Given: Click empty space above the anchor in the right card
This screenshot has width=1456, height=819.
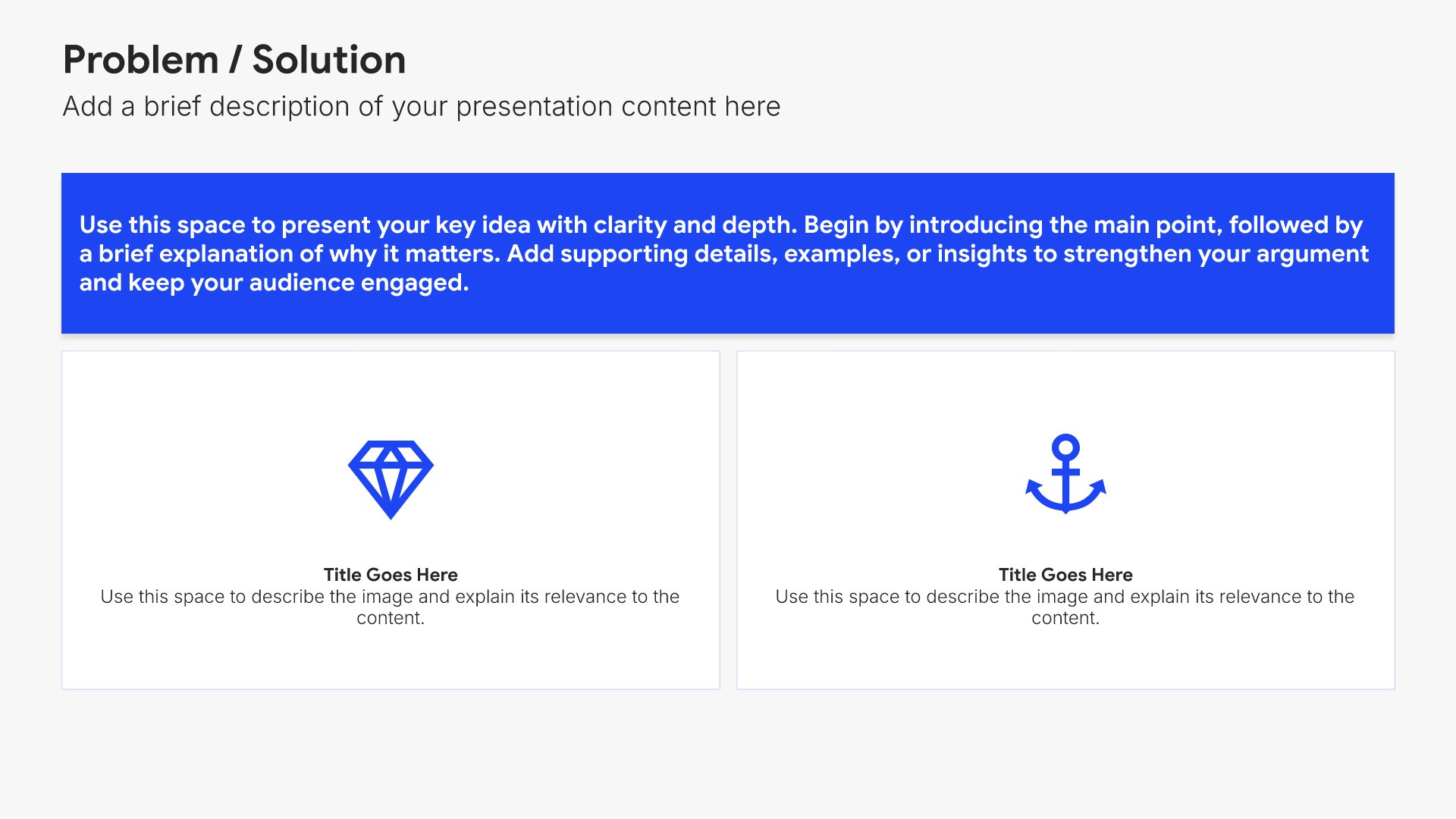Looking at the screenshot, I should tap(1065, 392).
